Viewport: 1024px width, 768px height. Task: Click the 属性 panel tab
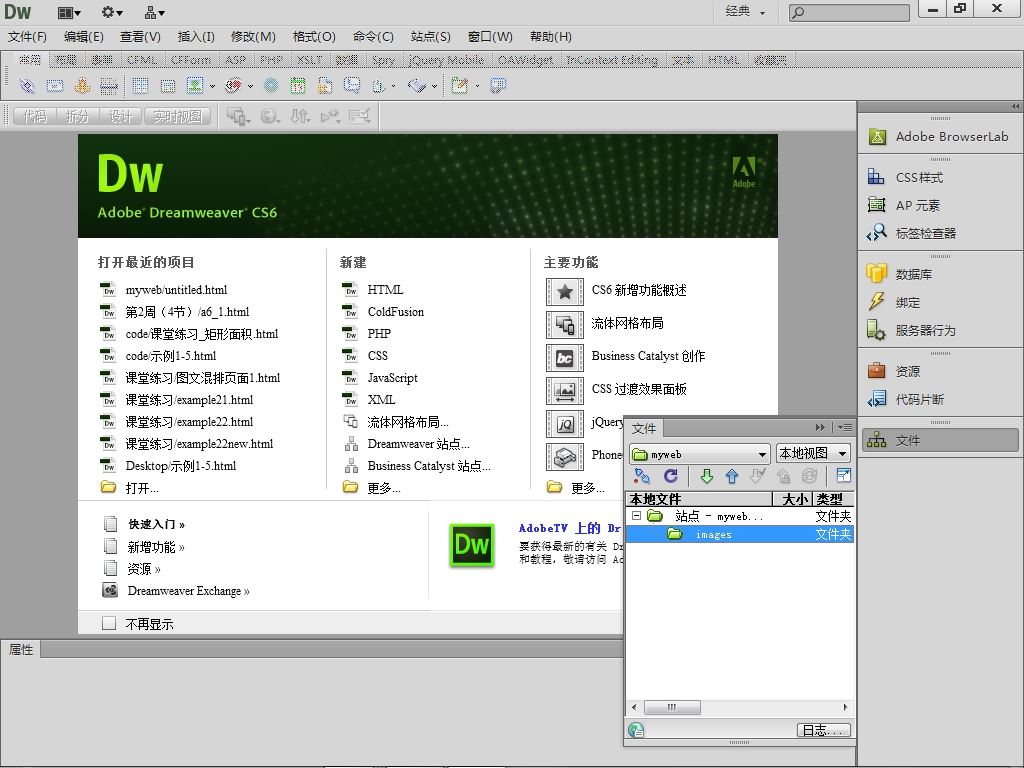click(x=21, y=649)
